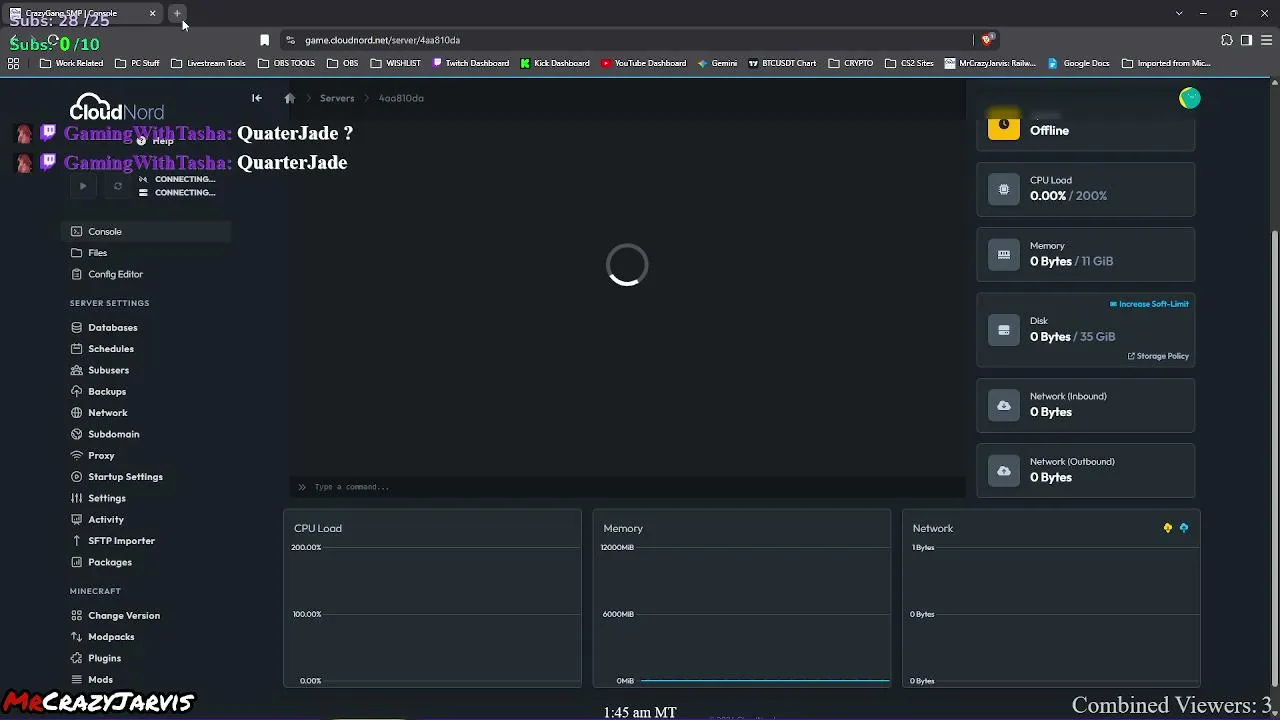This screenshot has height=720, width=1280.
Task: Collapse the sidebar with the arrow icon
Action: 257,98
